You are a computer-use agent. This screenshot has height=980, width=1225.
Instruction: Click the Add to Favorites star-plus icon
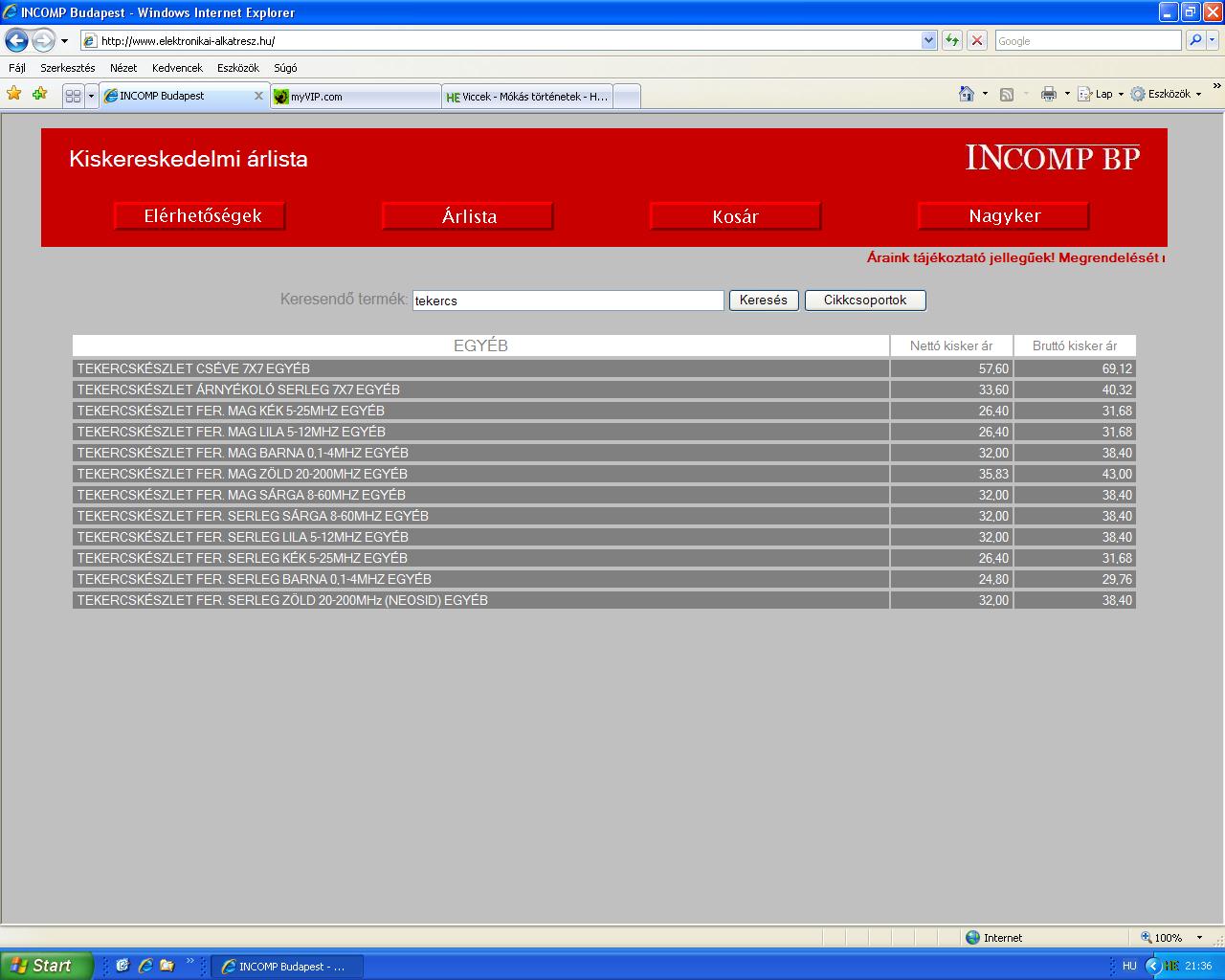(39, 94)
